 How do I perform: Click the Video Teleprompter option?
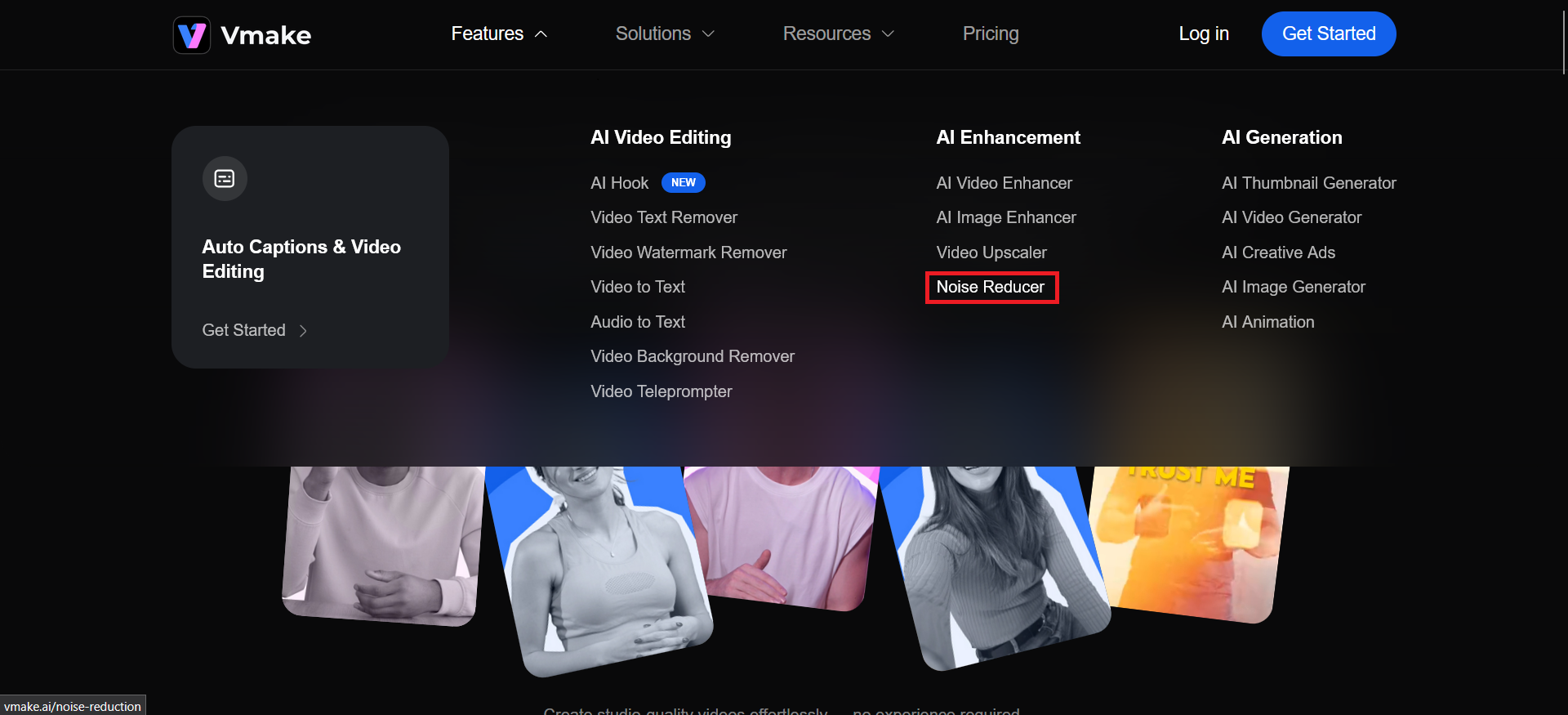point(661,391)
